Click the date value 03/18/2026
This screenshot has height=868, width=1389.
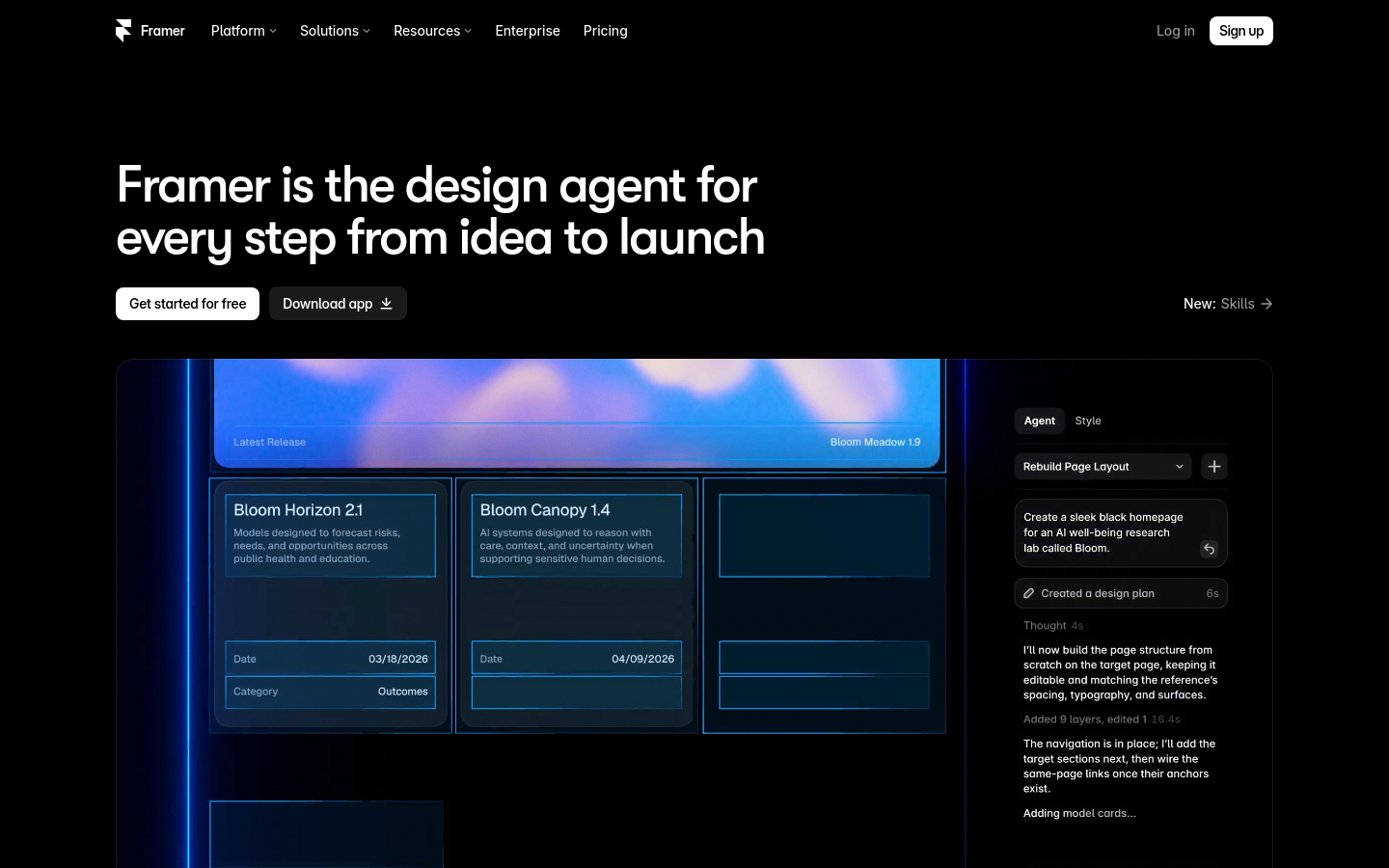point(398,659)
